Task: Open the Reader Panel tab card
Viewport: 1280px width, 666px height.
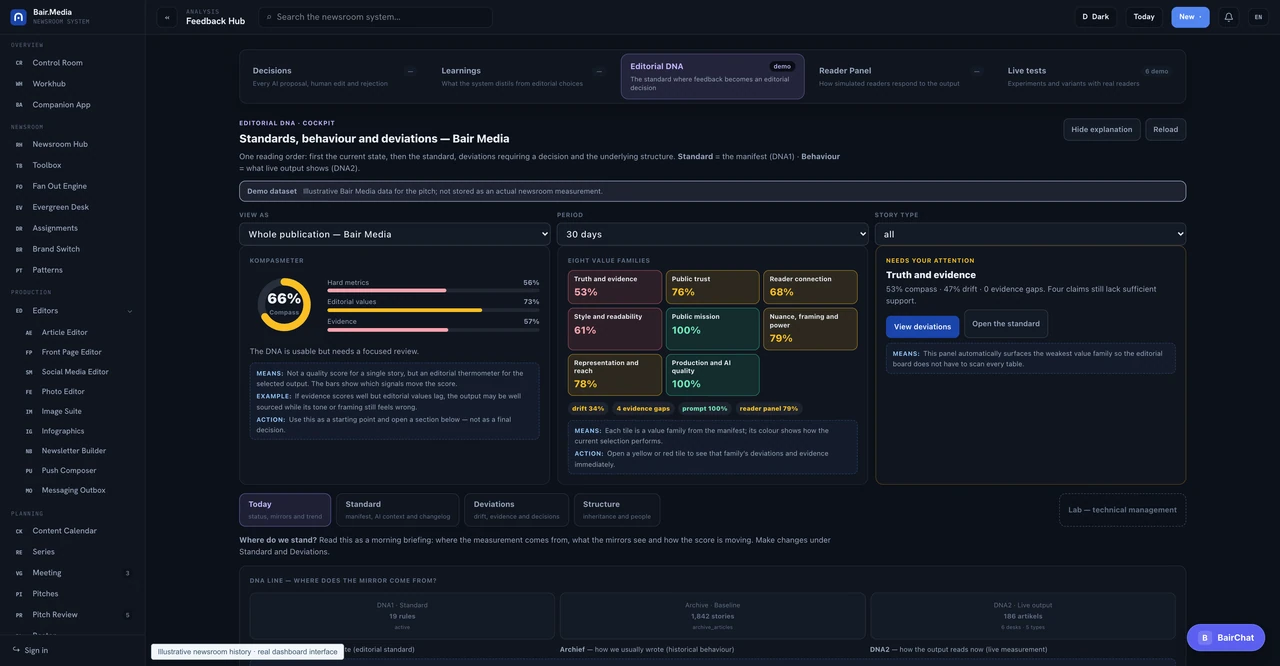Action: tap(900, 76)
